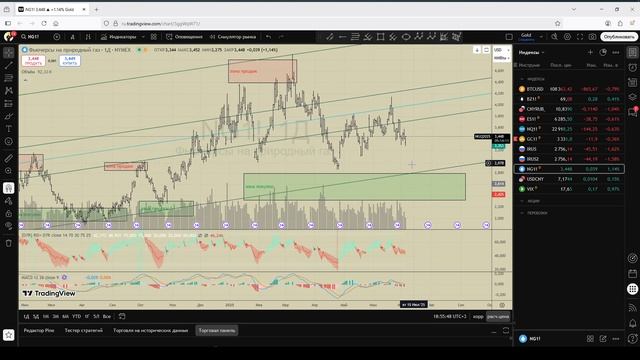Select the GC1! row in watchlist
640x360 pixels.
point(569,139)
